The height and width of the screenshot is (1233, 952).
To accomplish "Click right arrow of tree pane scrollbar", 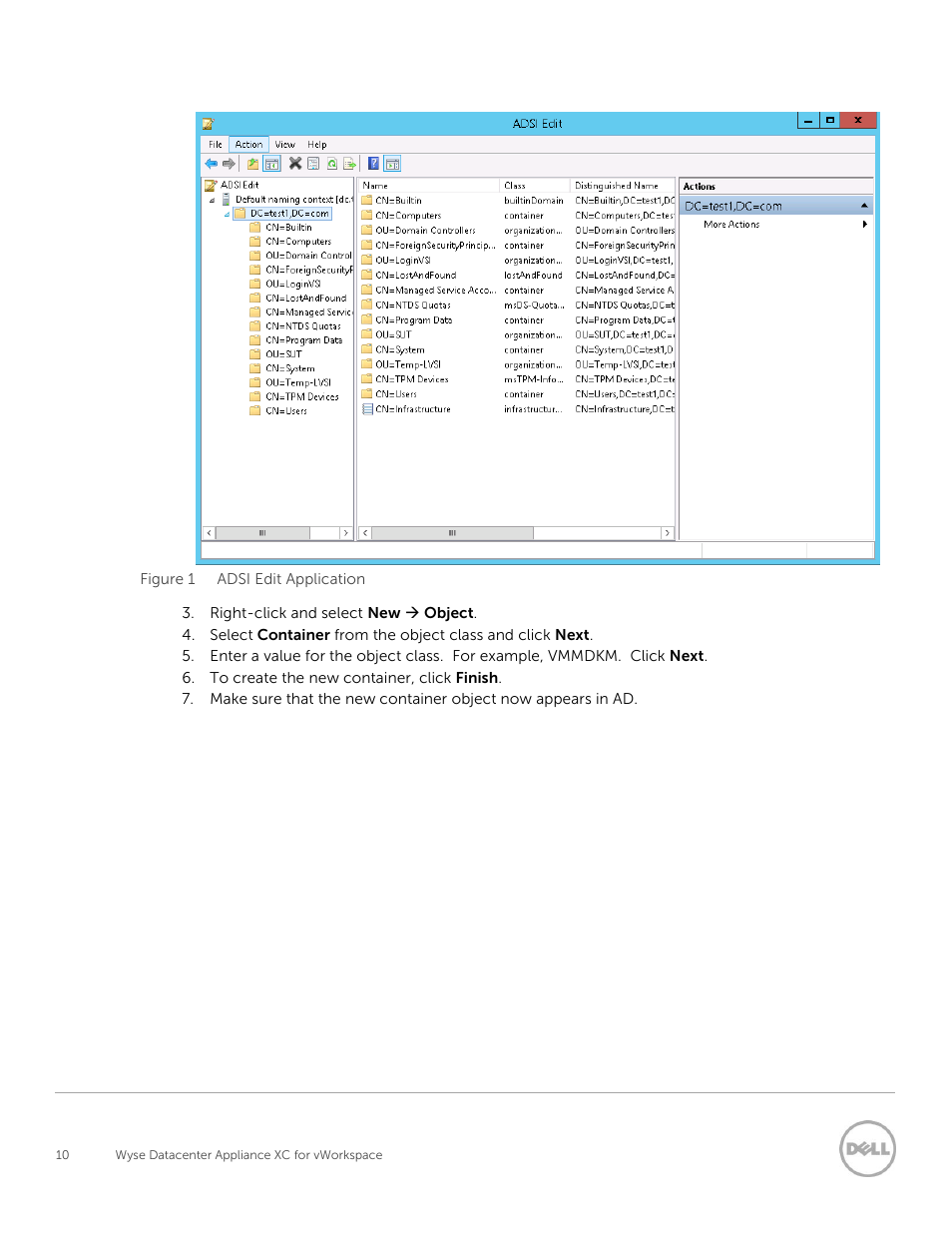I will point(346,533).
